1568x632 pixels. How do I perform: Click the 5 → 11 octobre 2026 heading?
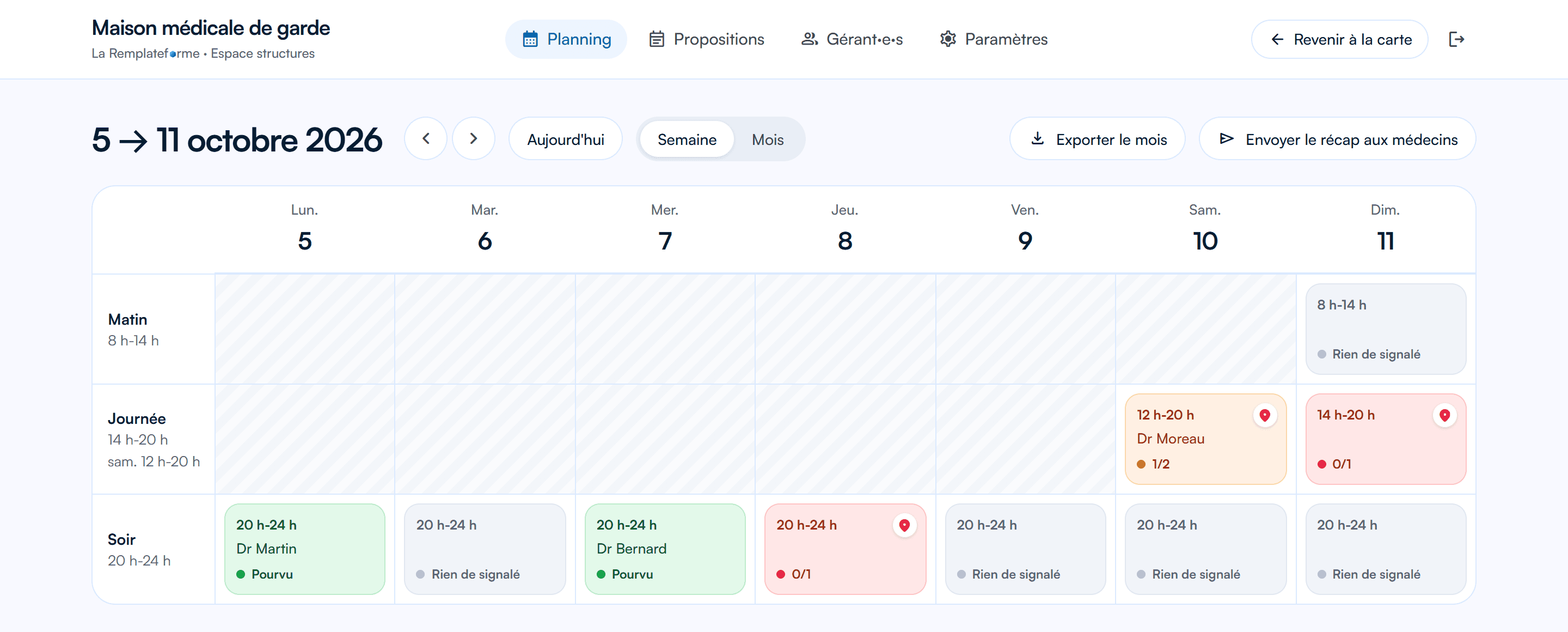[x=237, y=139]
